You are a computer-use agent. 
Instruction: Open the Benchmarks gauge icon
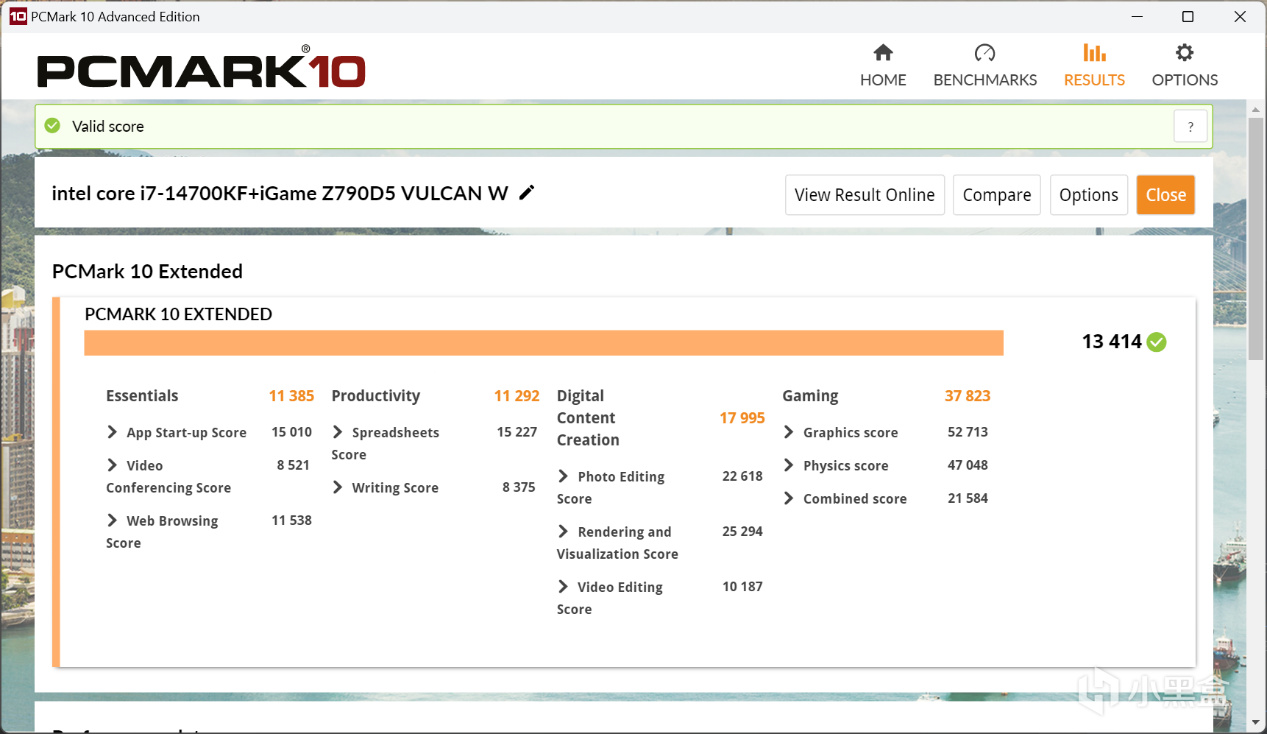(x=985, y=53)
